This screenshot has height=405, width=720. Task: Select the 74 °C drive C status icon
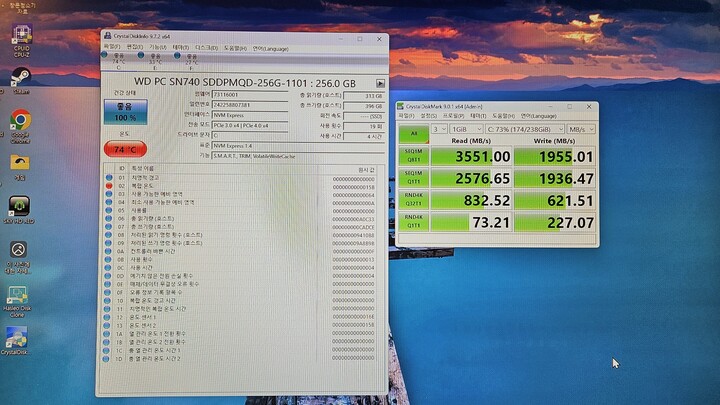120,60
